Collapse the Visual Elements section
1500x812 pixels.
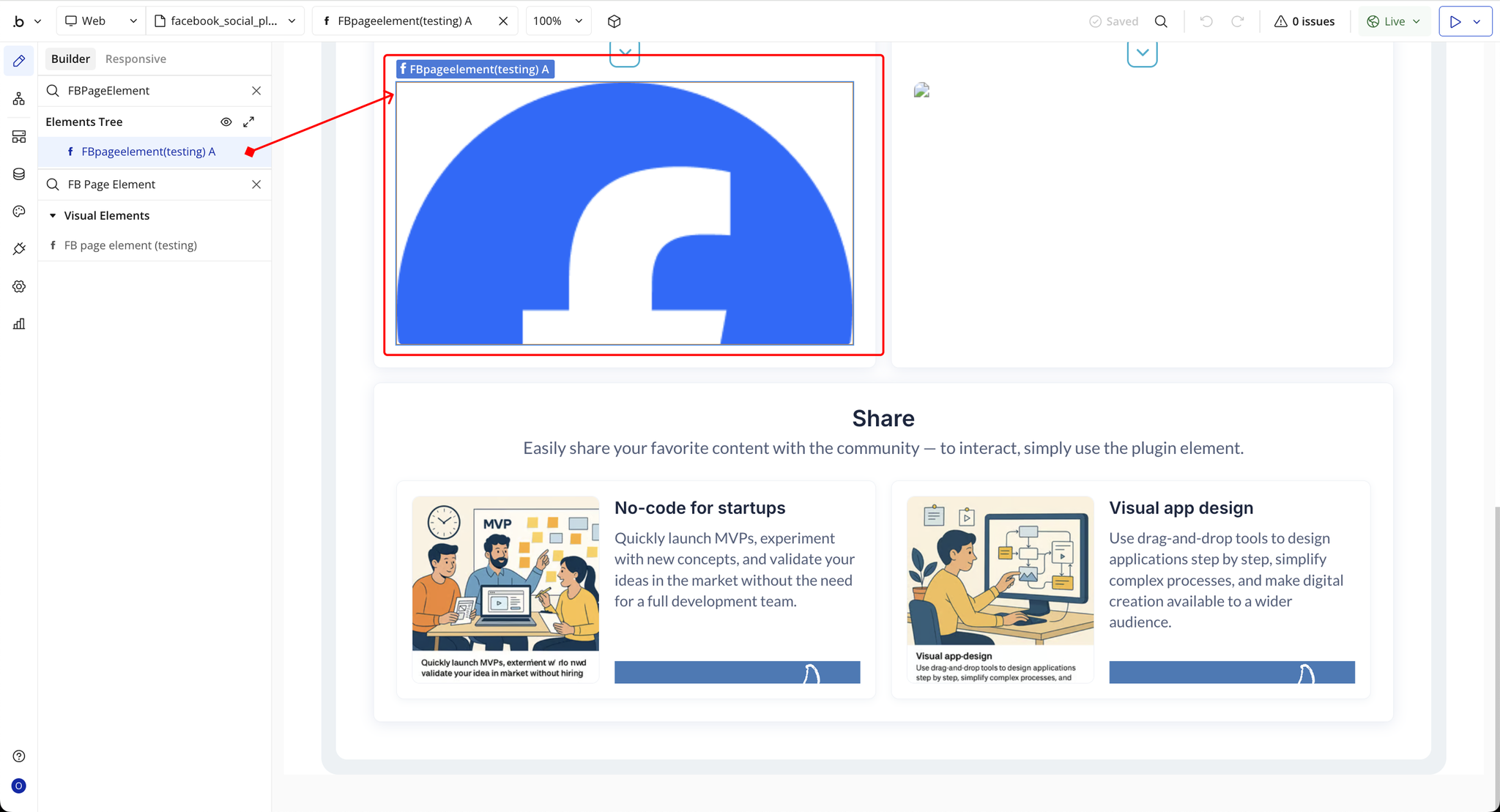(x=53, y=215)
